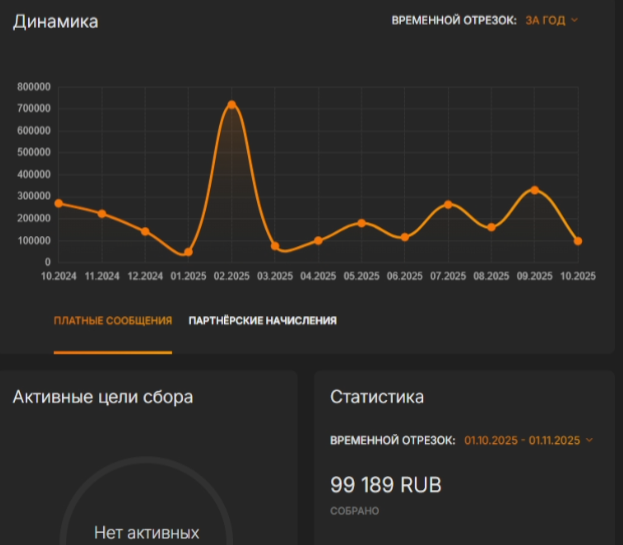Select the 03.2025 chart data point
This screenshot has height=545, width=623.
pos(275,246)
